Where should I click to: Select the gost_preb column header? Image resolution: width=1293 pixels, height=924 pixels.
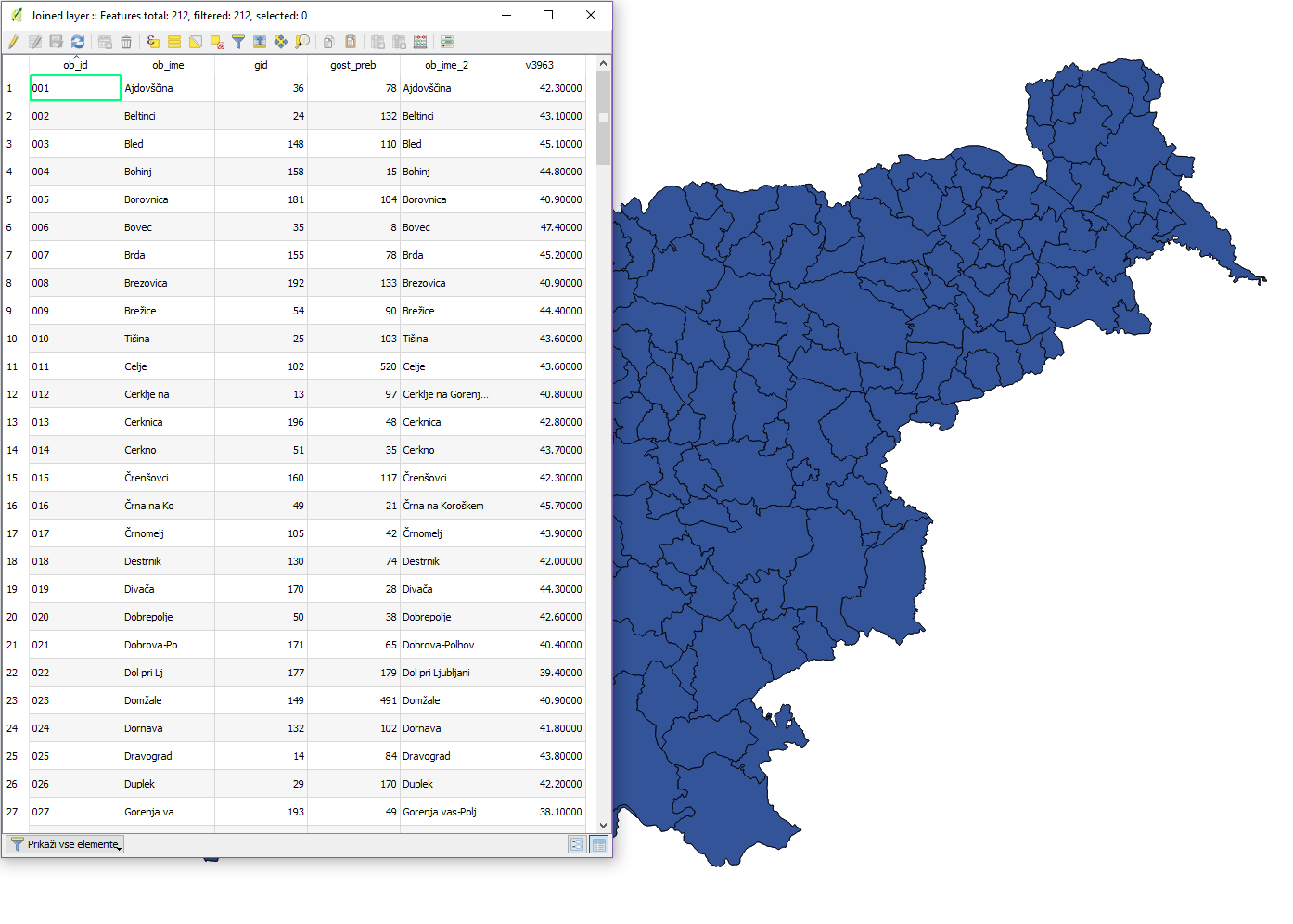coord(353,65)
